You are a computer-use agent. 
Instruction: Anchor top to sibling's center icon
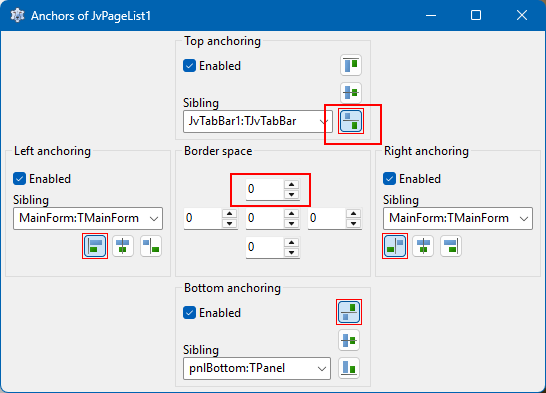coord(351,93)
